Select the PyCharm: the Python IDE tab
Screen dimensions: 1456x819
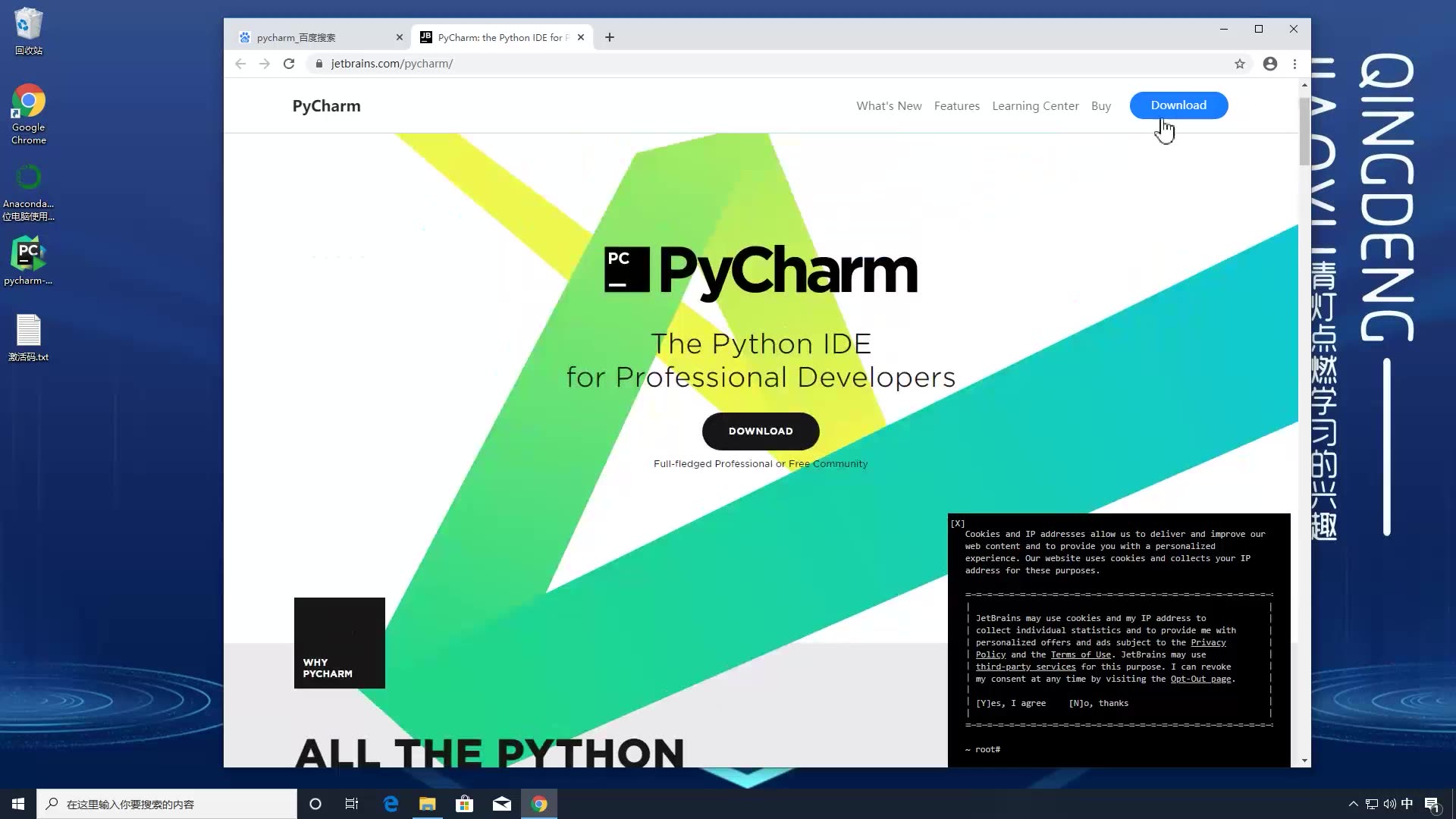pyautogui.click(x=500, y=37)
